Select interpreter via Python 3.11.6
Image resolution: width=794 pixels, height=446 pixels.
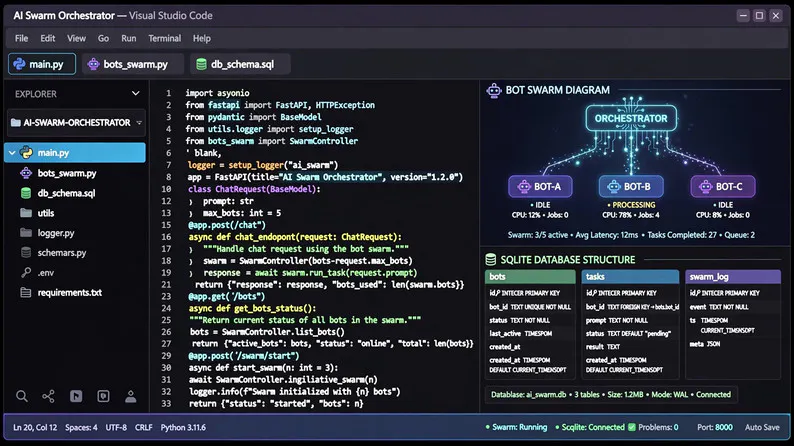[183, 427]
